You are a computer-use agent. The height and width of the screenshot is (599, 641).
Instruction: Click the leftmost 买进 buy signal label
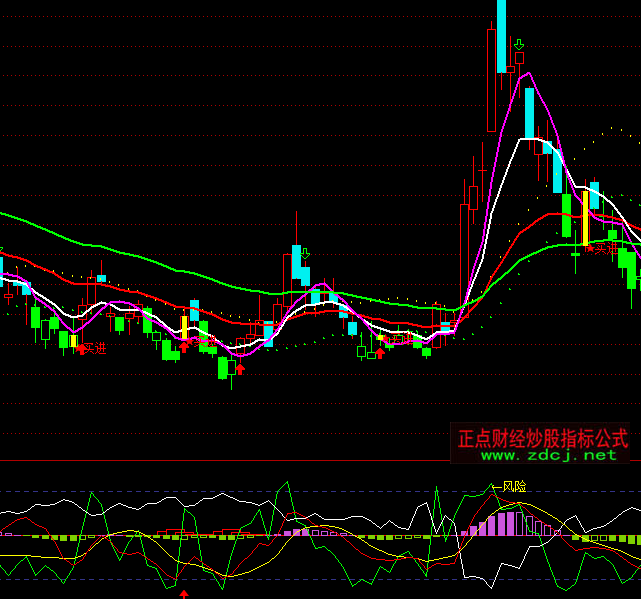[x=92, y=348]
